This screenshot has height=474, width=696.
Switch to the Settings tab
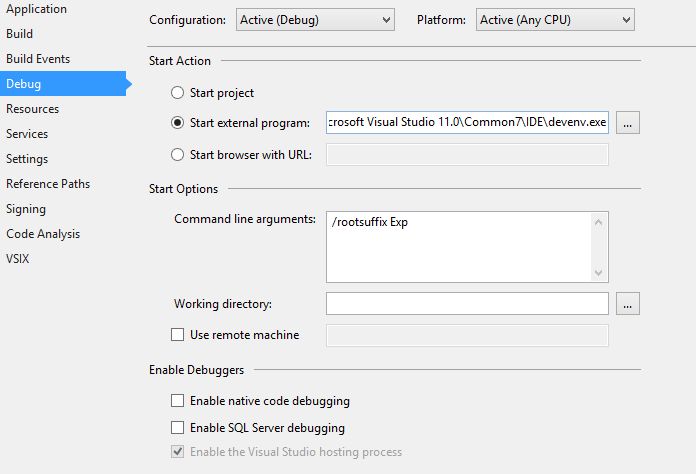coord(27,159)
